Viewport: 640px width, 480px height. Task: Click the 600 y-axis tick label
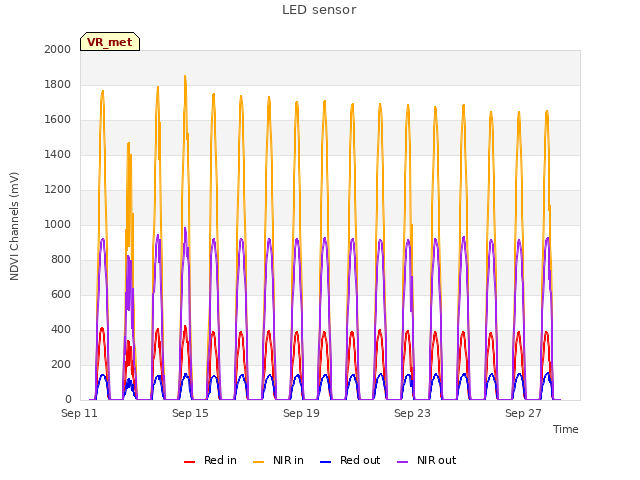(x=61, y=294)
